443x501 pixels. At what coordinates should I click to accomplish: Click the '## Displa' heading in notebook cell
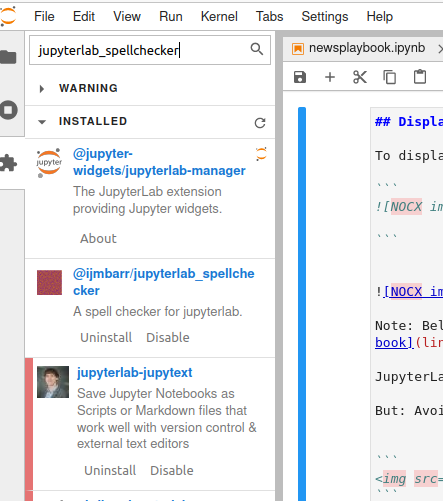point(409,122)
